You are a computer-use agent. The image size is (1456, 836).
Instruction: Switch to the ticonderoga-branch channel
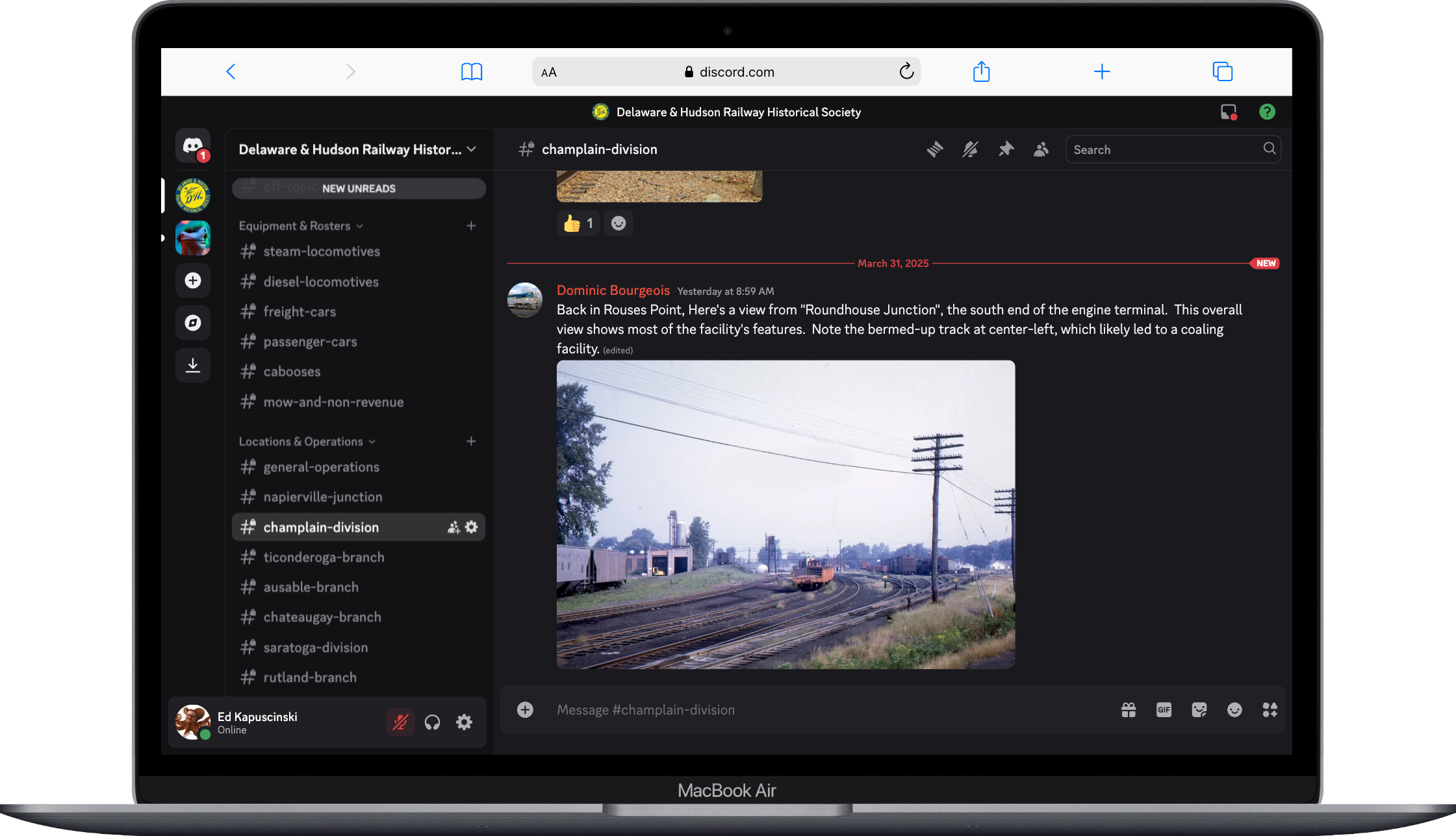[x=324, y=557]
